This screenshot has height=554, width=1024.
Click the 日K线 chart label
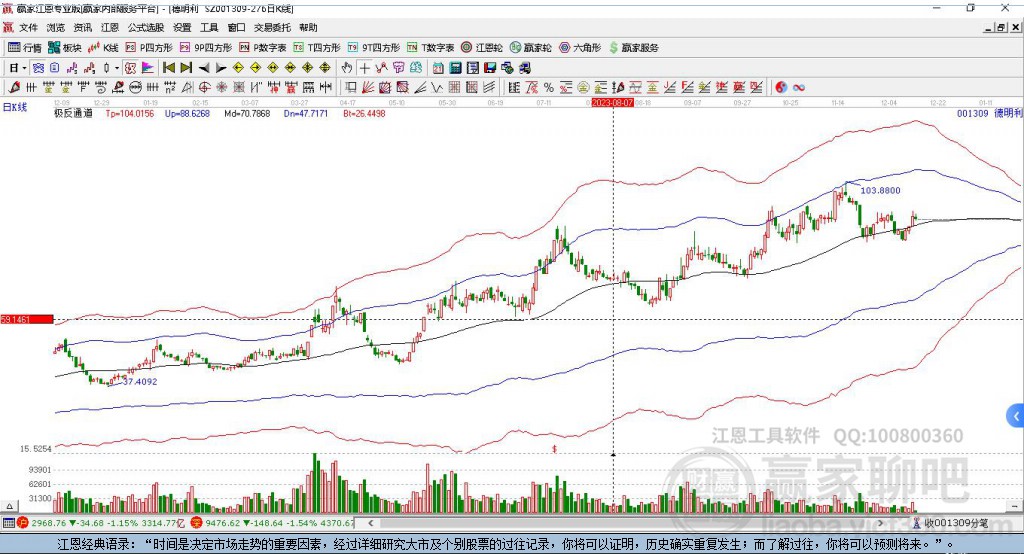14,107
